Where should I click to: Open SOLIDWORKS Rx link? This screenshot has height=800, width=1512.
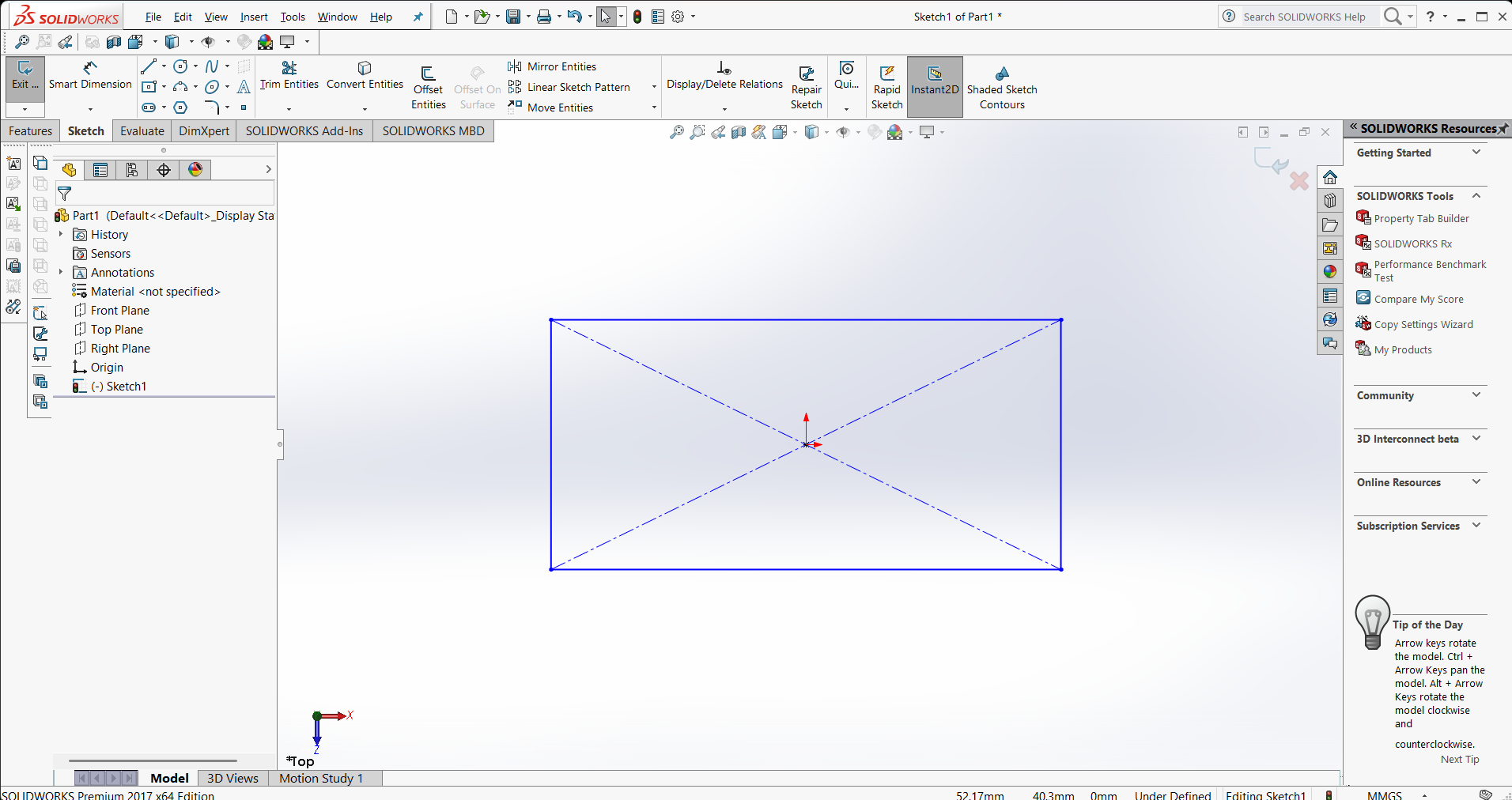(1412, 244)
